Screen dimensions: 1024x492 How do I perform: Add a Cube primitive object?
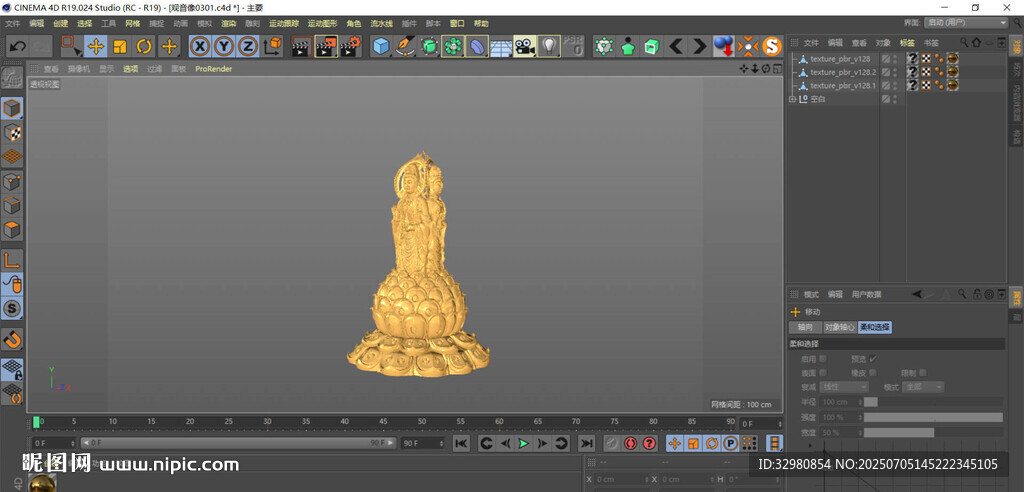coord(381,46)
